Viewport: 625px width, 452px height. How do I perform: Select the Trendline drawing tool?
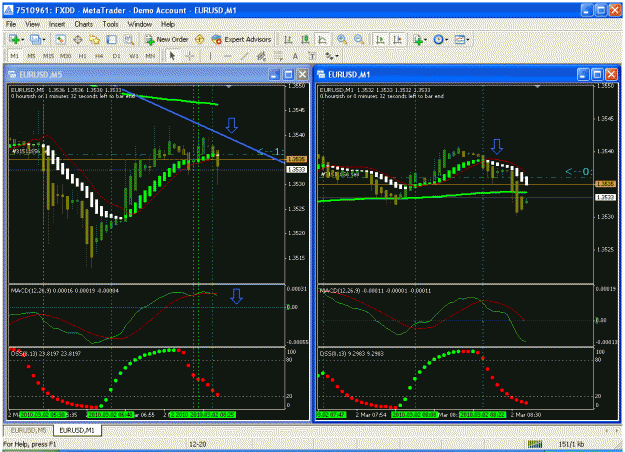tap(244, 56)
